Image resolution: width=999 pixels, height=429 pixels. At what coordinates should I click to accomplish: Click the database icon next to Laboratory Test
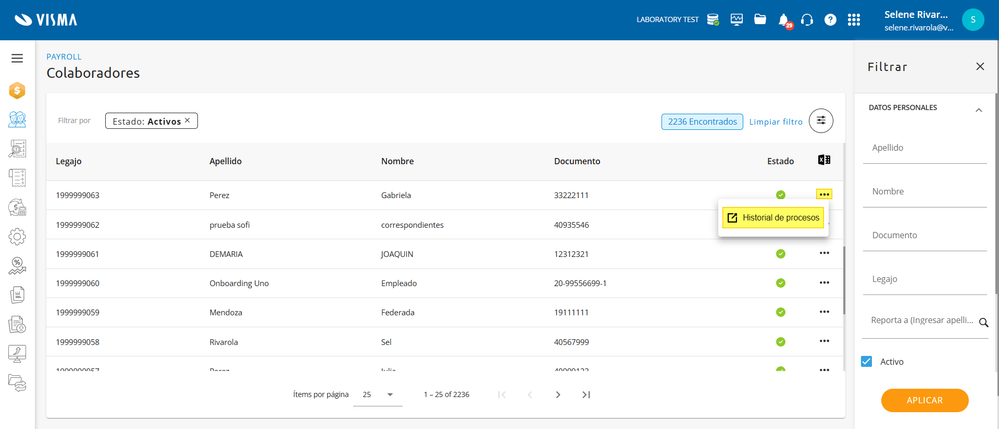point(713,20)
